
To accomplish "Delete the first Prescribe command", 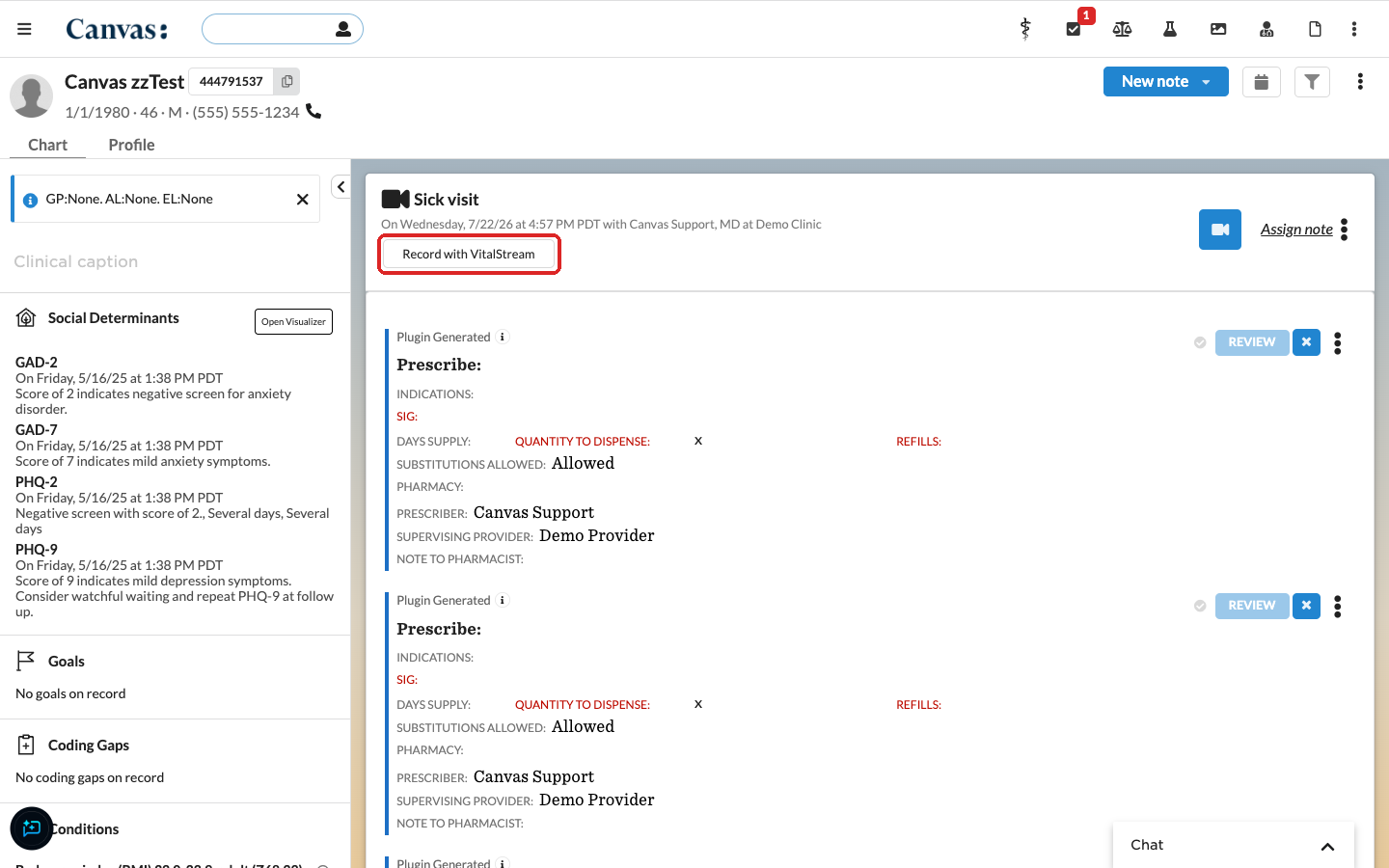I will coord(1306,342).
